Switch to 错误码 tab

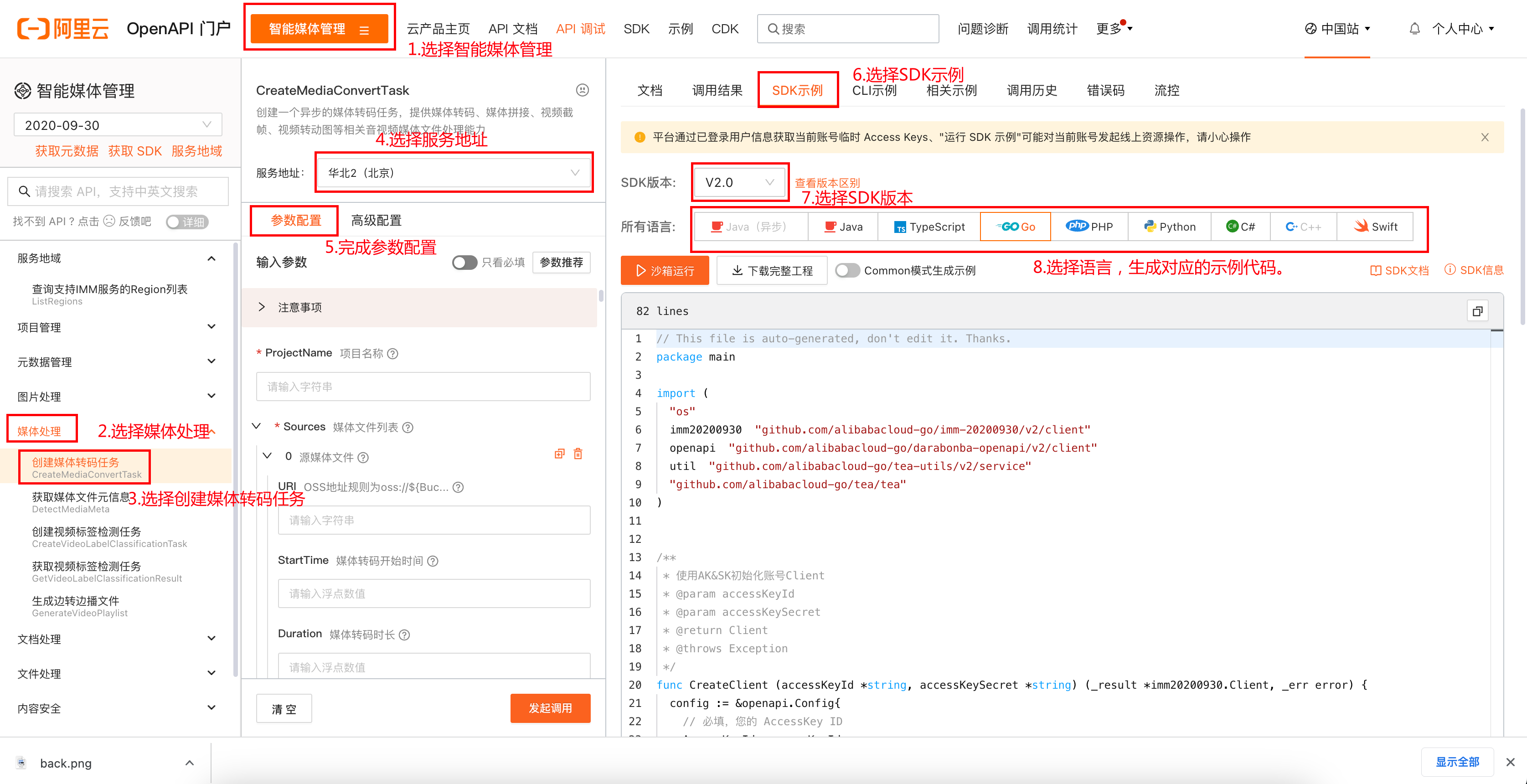pos(1105,90)
